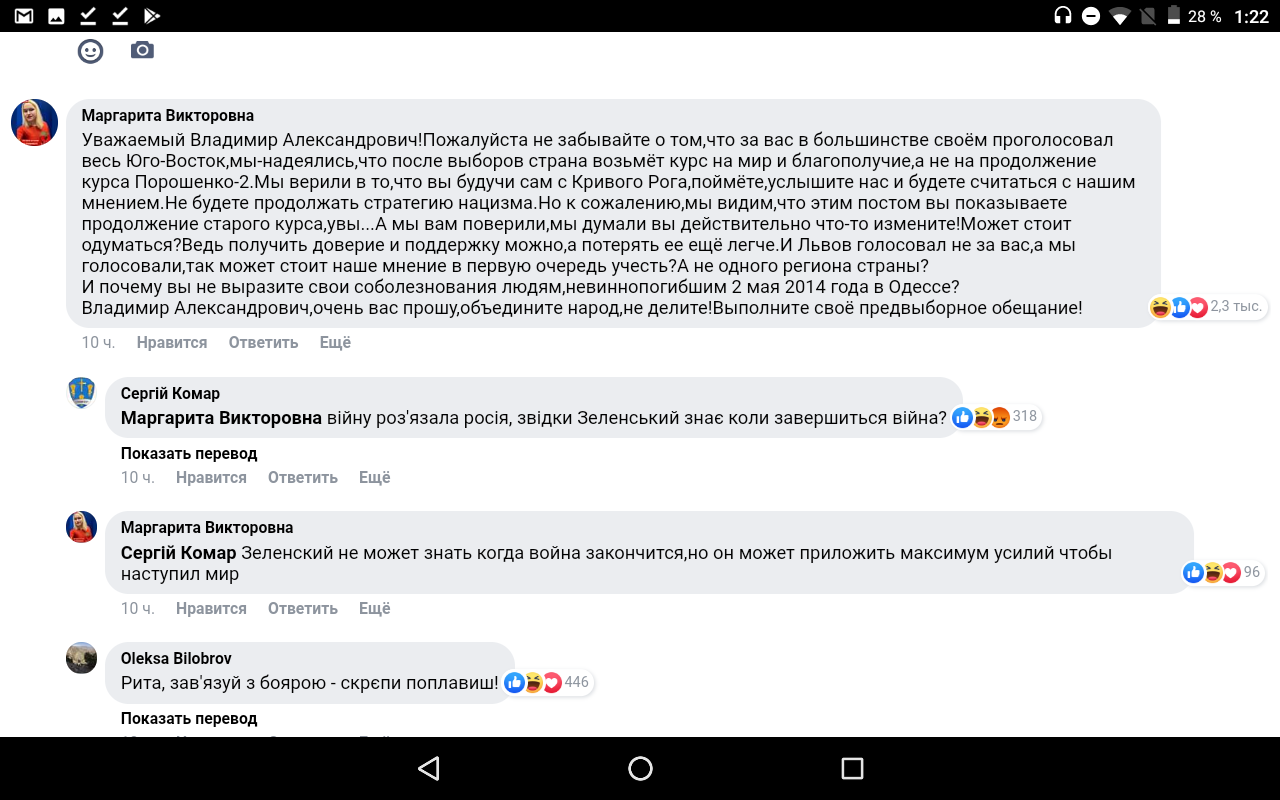Screen dimensions: 1280x800
Task: Reply to Маргарита Викторовна's top comment
Action: tap(263, 343)
